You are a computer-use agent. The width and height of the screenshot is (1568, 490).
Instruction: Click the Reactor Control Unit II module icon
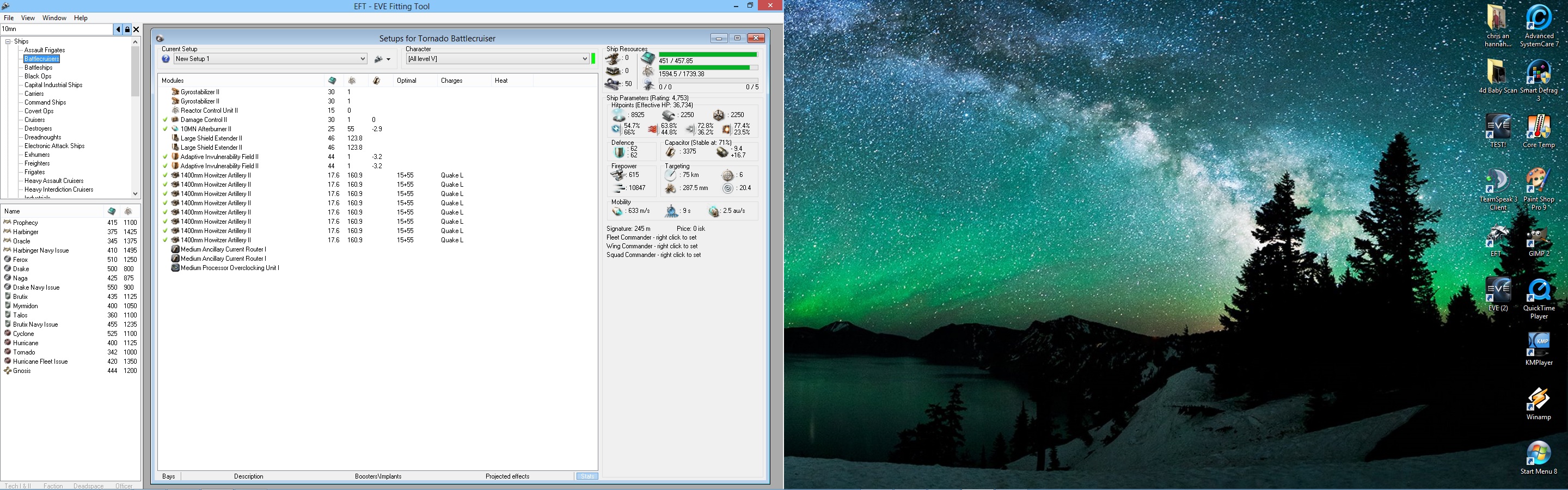pyautogui.click(x=175, y=111)
